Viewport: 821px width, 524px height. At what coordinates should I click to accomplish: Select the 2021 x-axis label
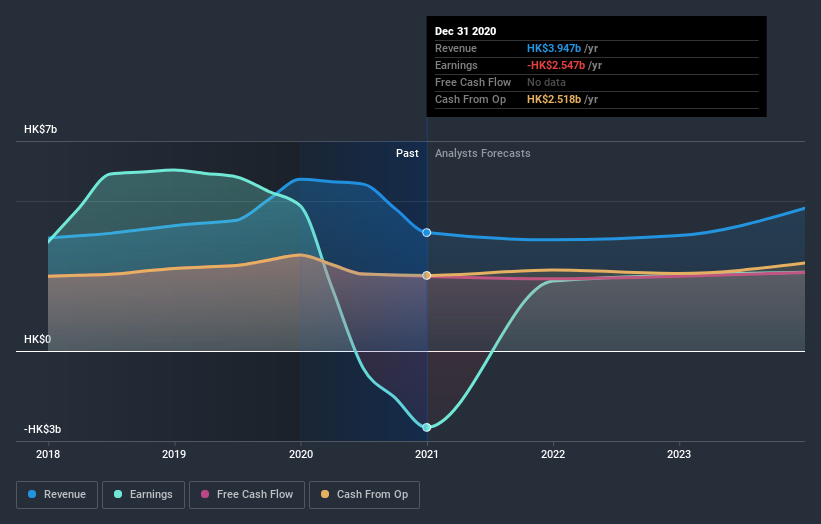click(427, 454)
